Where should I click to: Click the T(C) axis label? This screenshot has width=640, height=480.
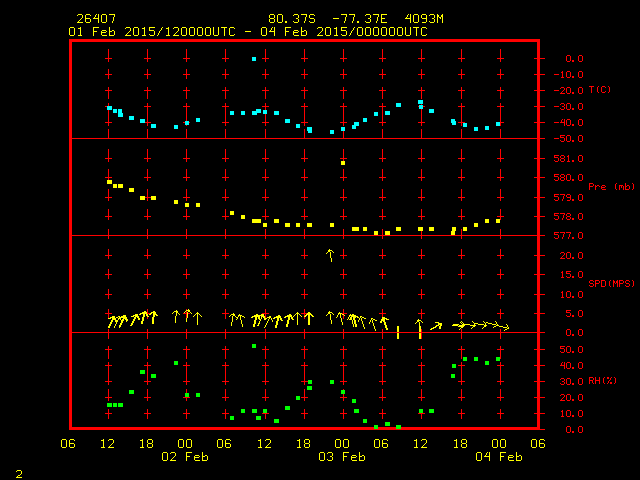(x=600, y=89)
